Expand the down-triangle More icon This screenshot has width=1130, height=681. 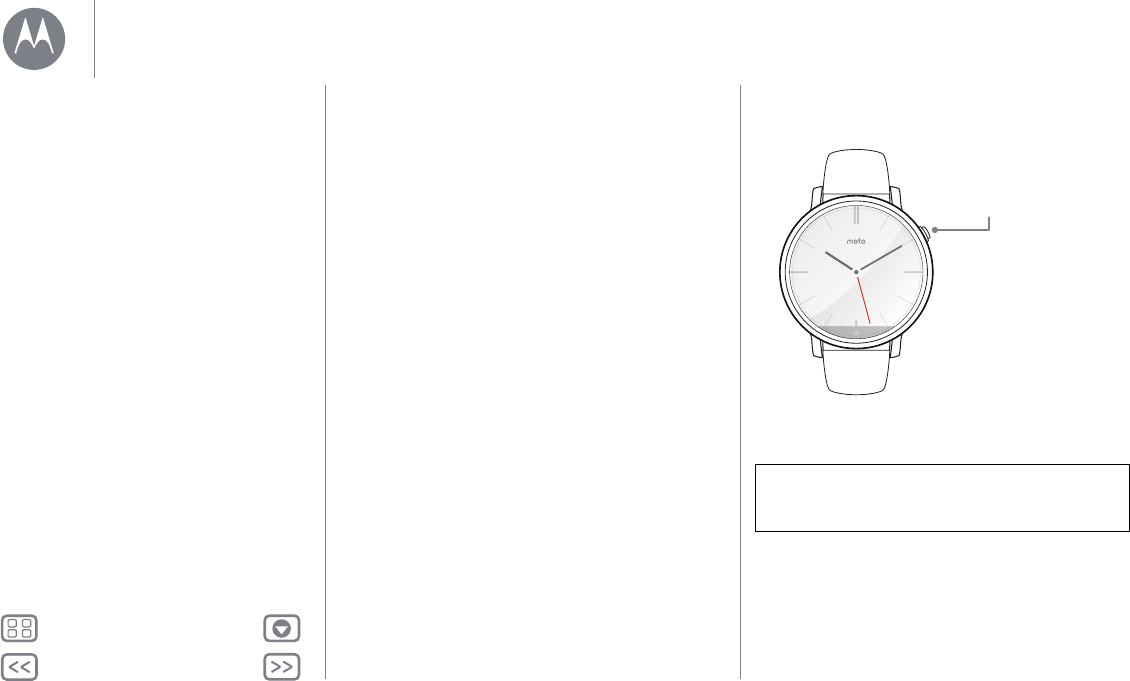(x=282, y=628)
